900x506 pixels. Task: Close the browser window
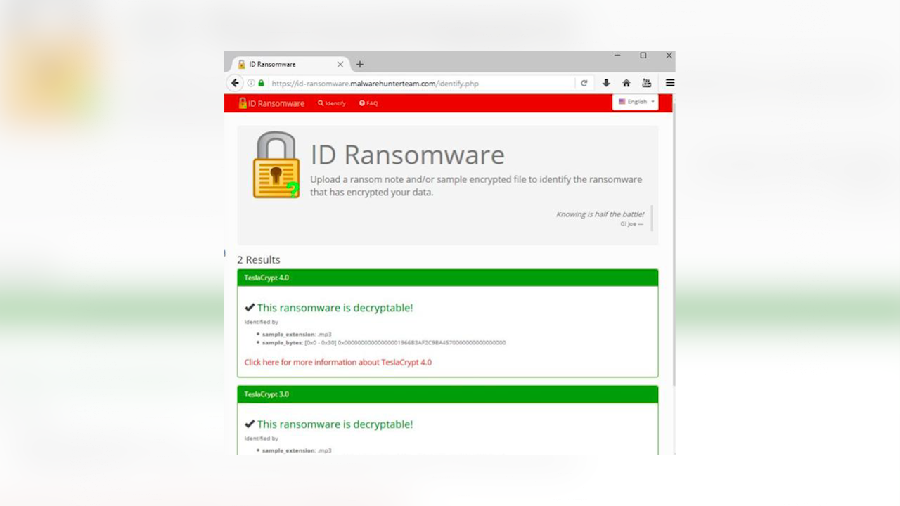click(x=669, y=56)
